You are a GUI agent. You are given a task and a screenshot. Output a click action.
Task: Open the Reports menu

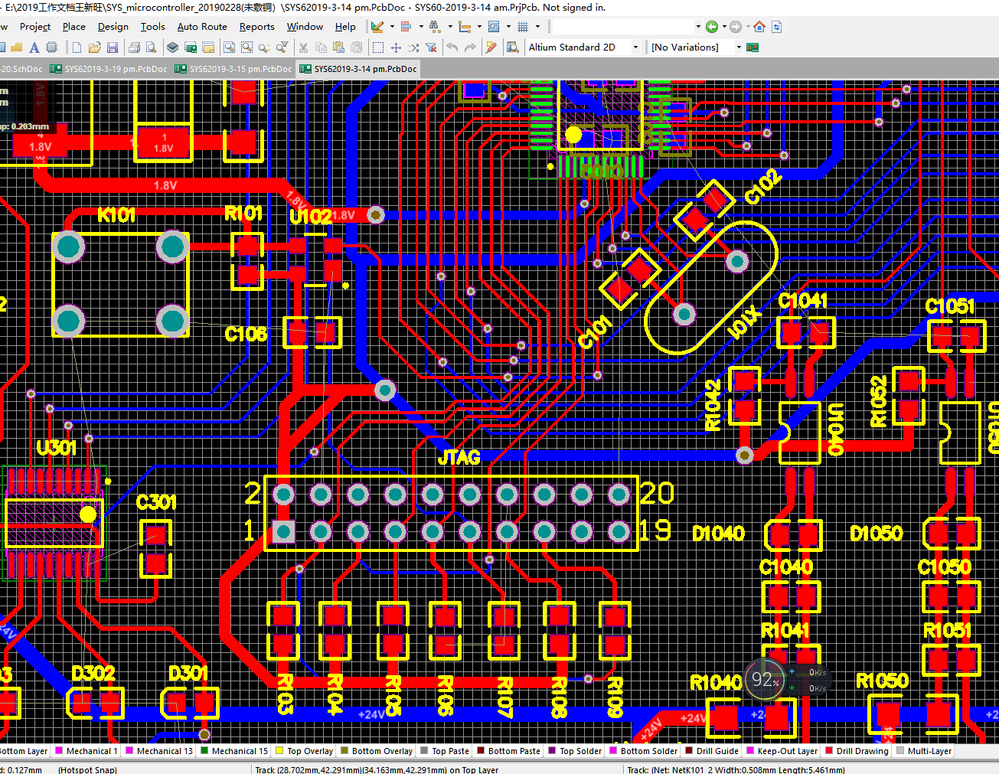pyautogui.click(x=257, y=27)
